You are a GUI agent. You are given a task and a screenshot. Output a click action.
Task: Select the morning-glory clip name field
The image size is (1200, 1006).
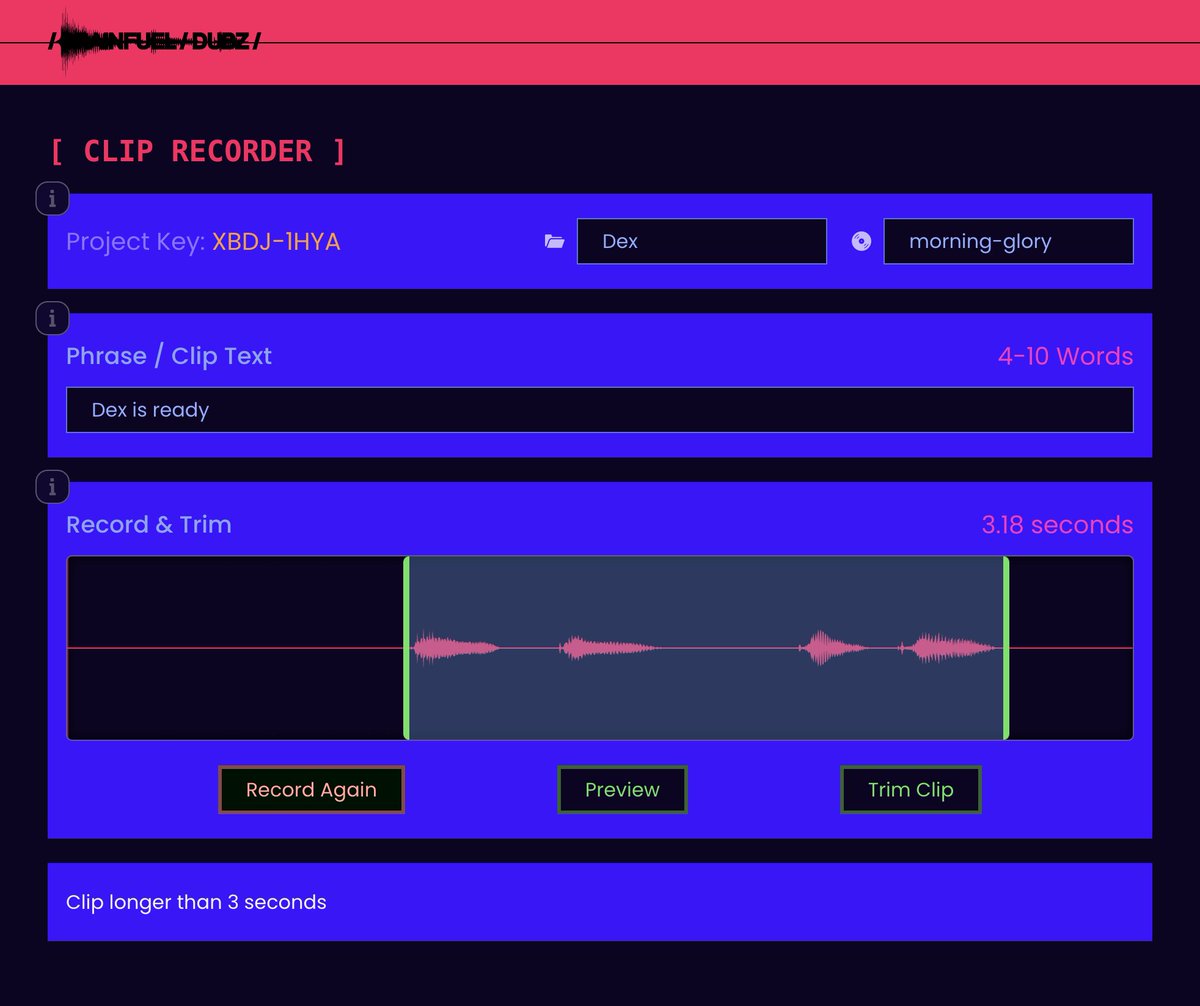pos(1008,240)
